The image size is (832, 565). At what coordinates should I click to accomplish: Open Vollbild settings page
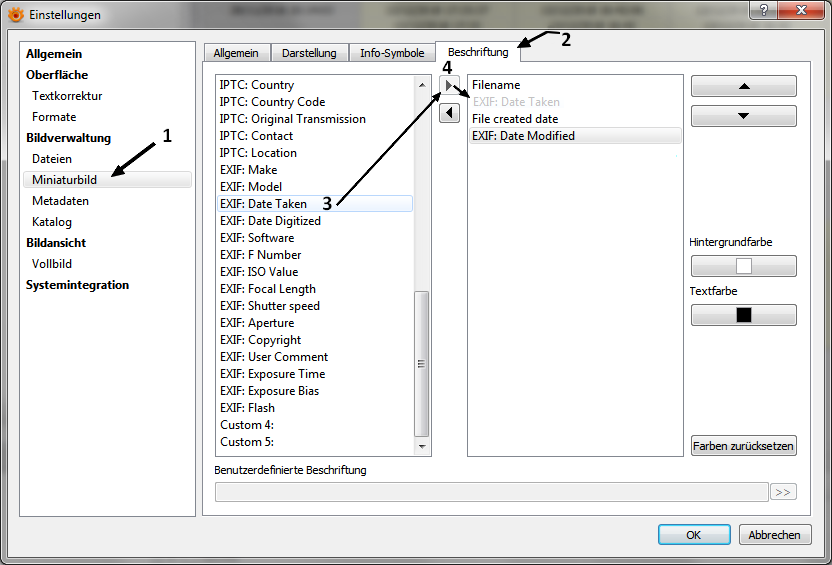coord(52,264)
